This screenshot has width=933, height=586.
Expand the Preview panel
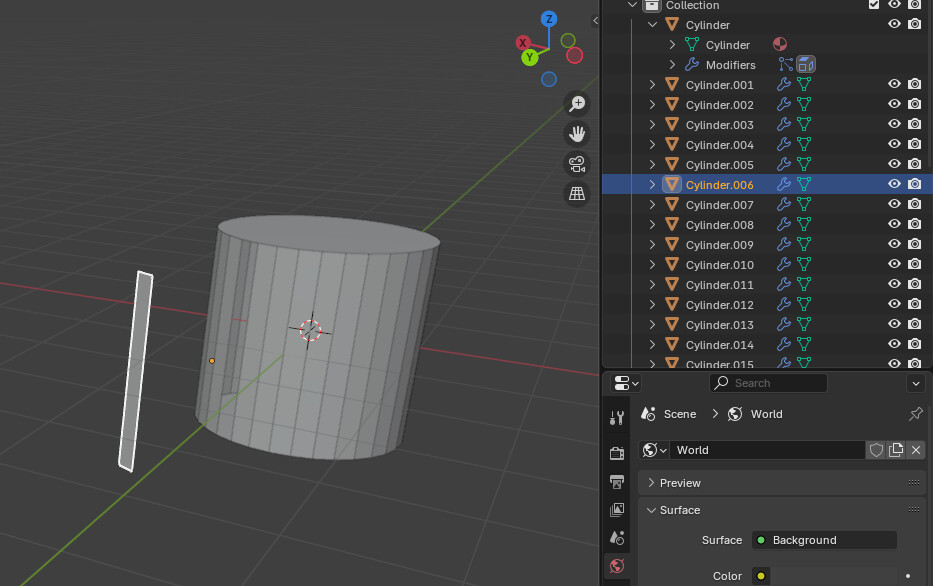[x=782, y=482]
